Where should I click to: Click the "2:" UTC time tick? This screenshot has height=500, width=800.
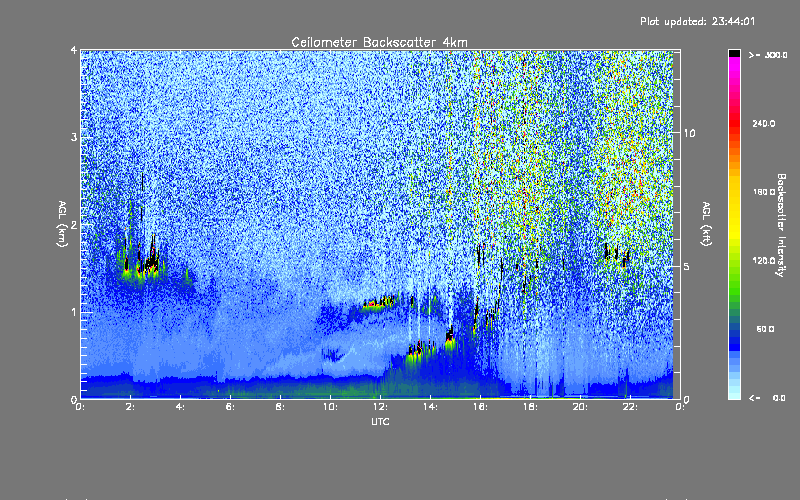(x=131, y=407)
